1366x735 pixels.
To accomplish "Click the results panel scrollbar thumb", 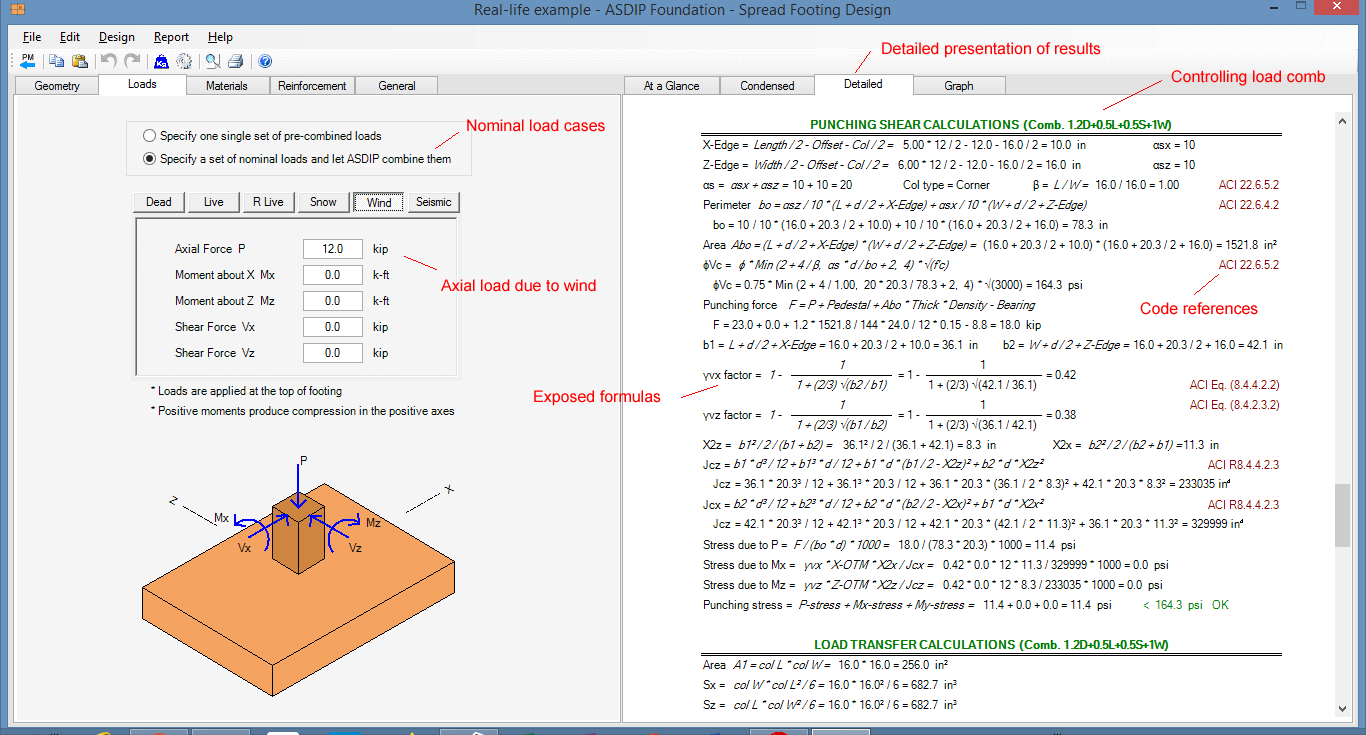I will [1342, 515].
